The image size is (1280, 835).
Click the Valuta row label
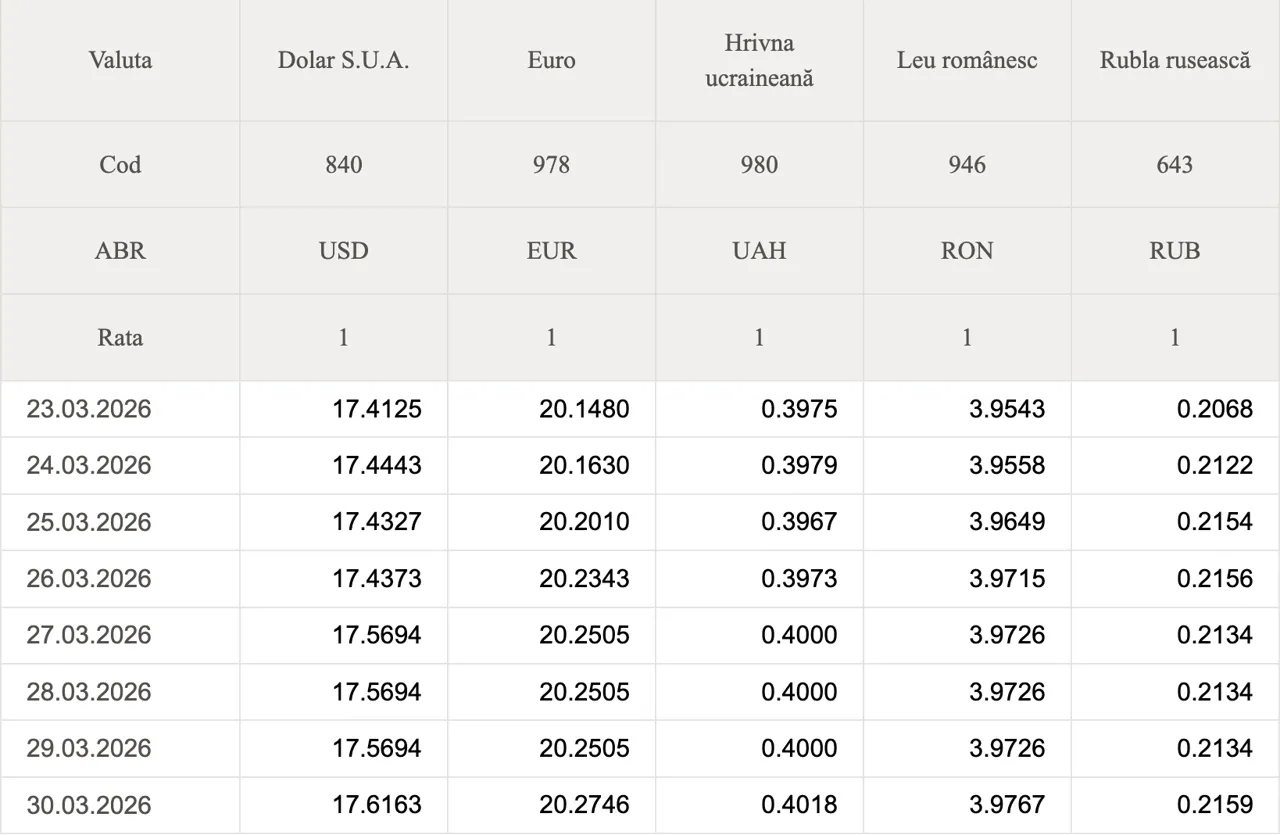(120, 60)
